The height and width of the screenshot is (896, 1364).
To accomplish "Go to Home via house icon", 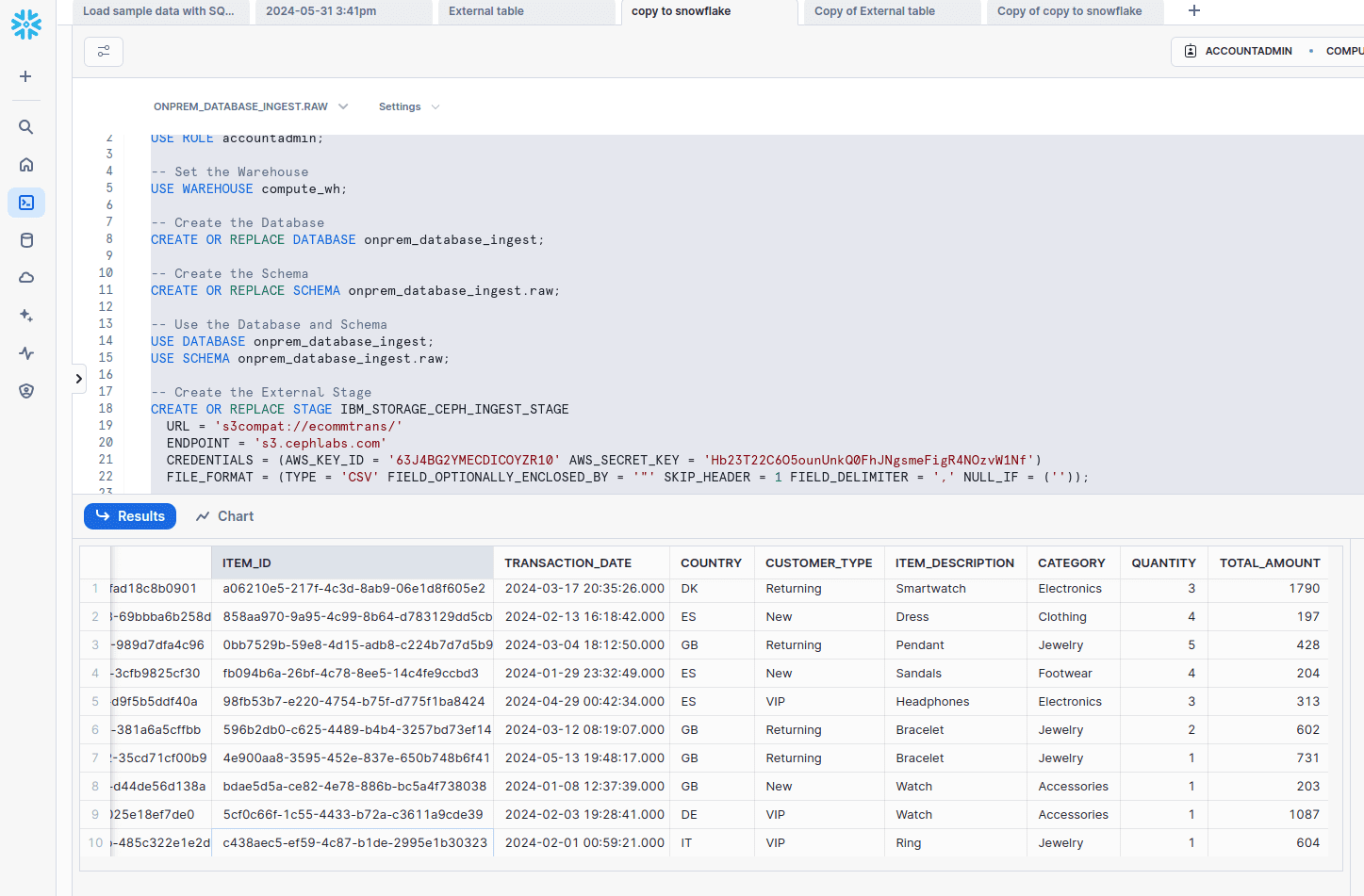I will click(x=26, y=165).
